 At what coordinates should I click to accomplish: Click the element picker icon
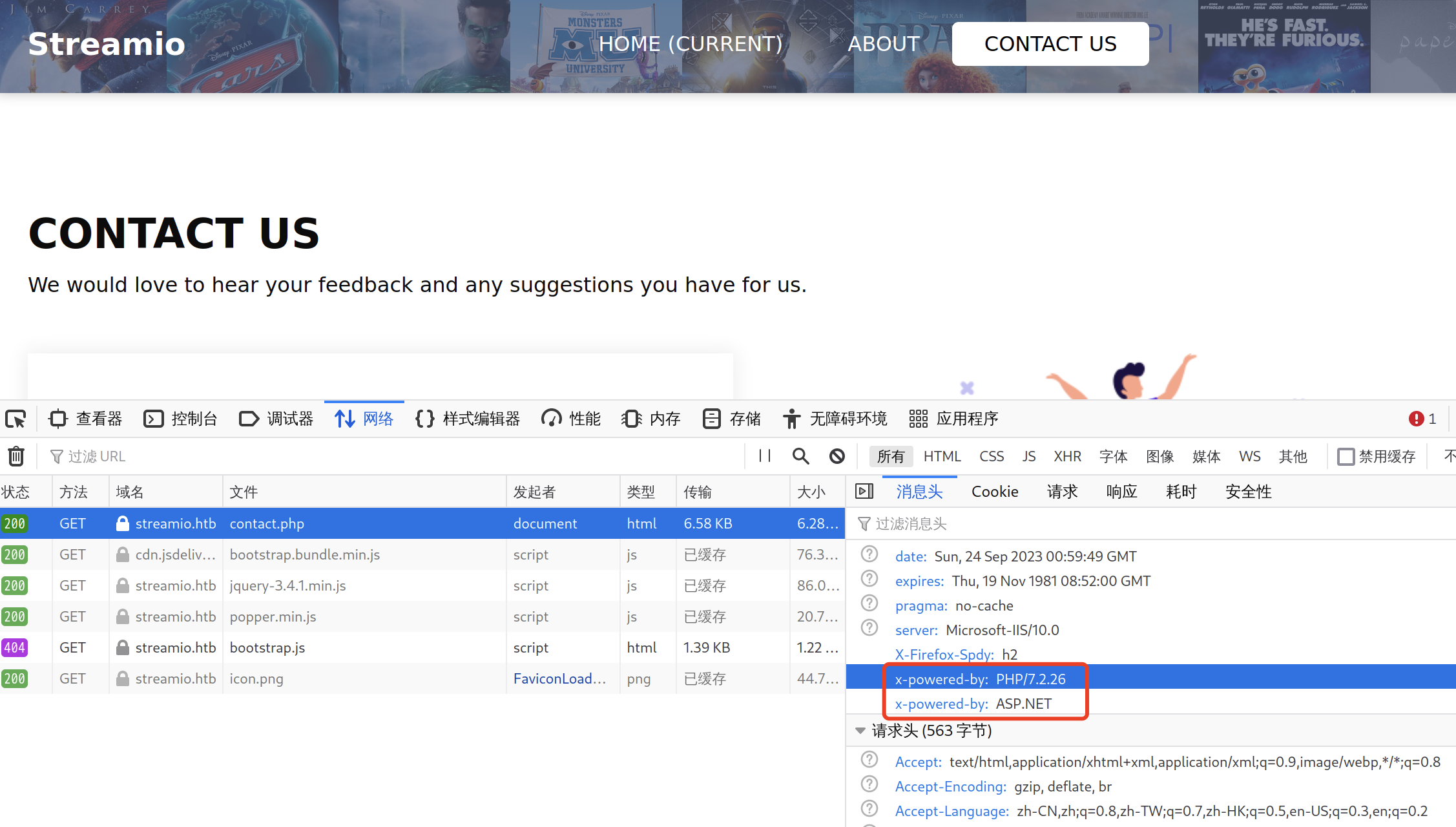tap(16, 419)
